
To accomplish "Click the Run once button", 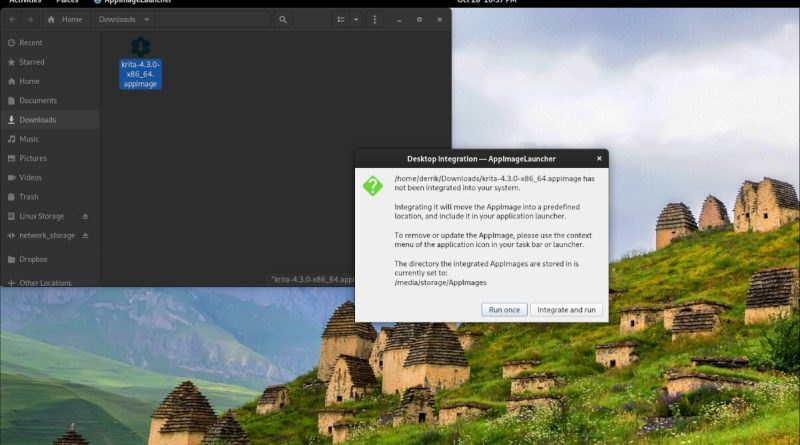I will [504, 310].
